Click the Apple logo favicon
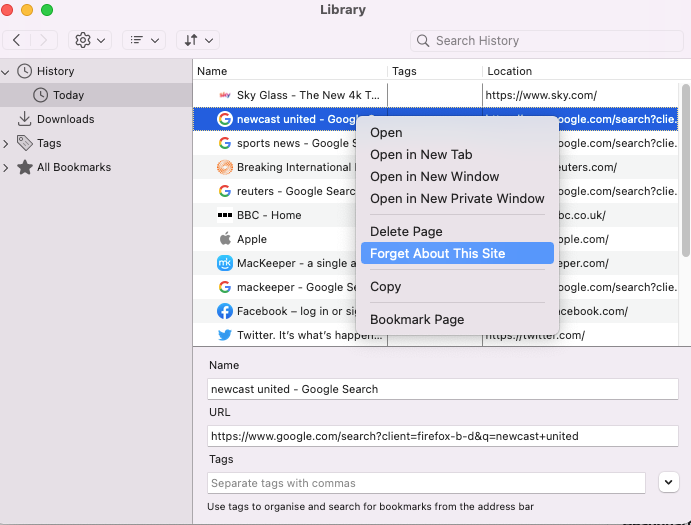Screen dimensions: 691x525 click(225, 238)
